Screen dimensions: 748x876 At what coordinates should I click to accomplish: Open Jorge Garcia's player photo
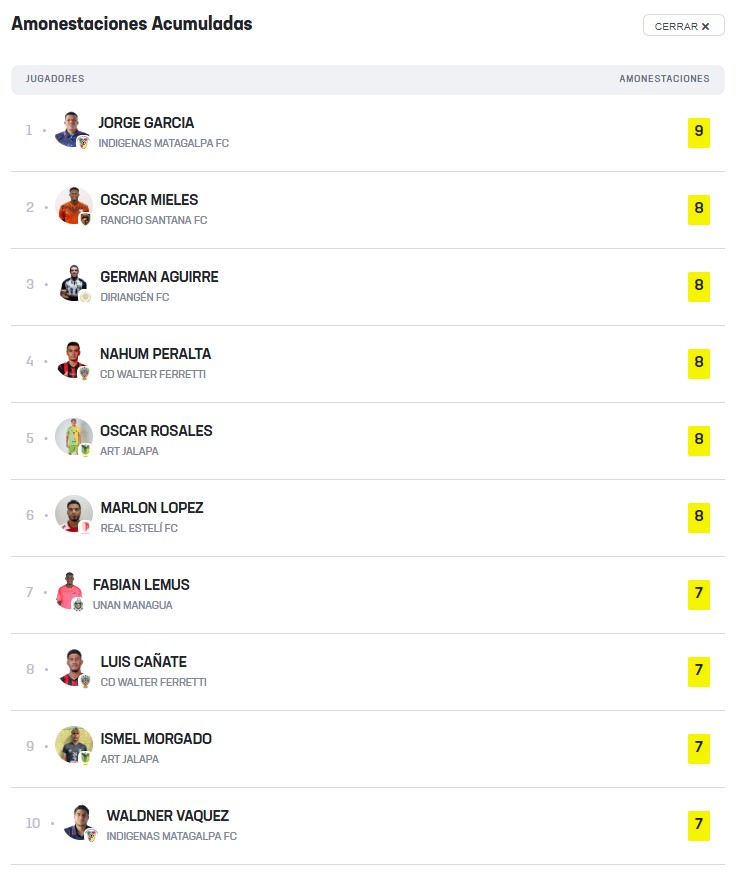[73, 130]
